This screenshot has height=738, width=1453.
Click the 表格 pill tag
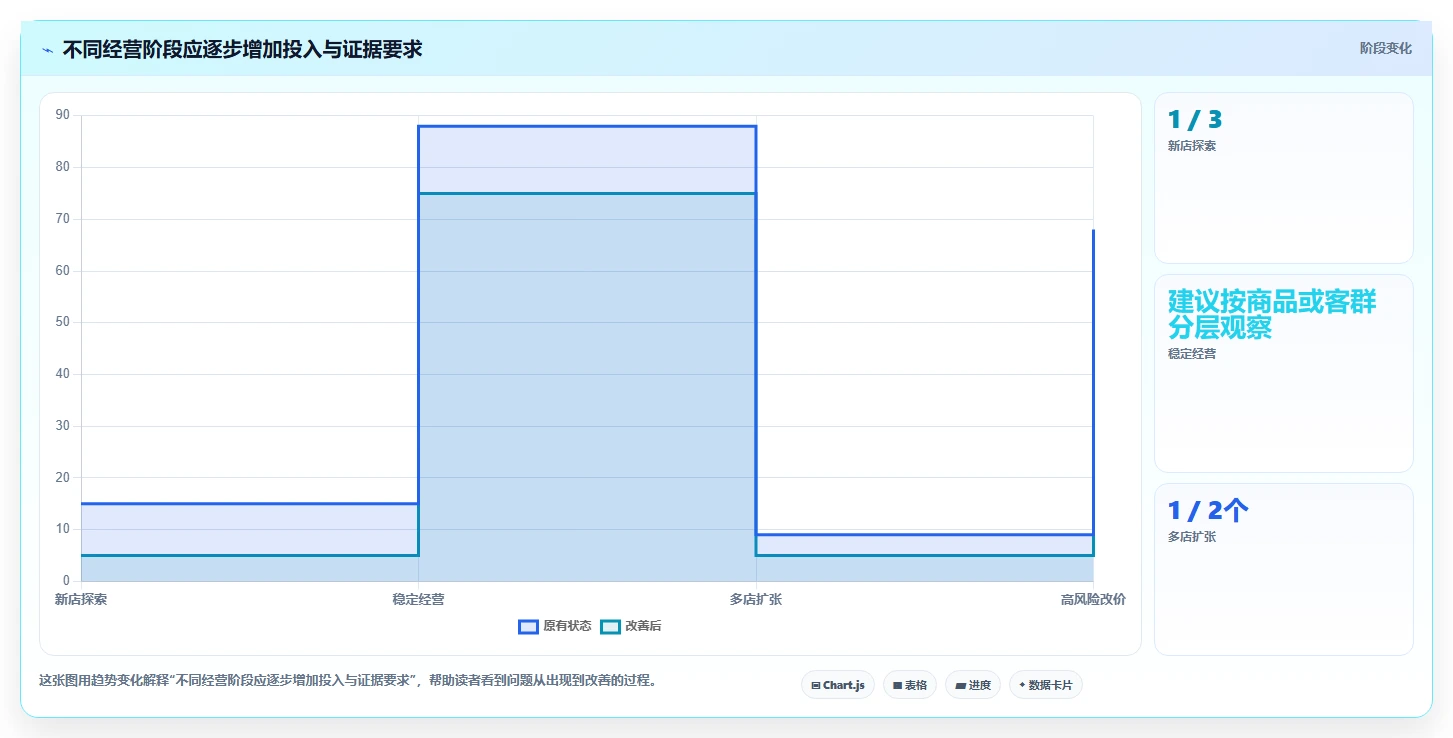[x=910, y=685]
